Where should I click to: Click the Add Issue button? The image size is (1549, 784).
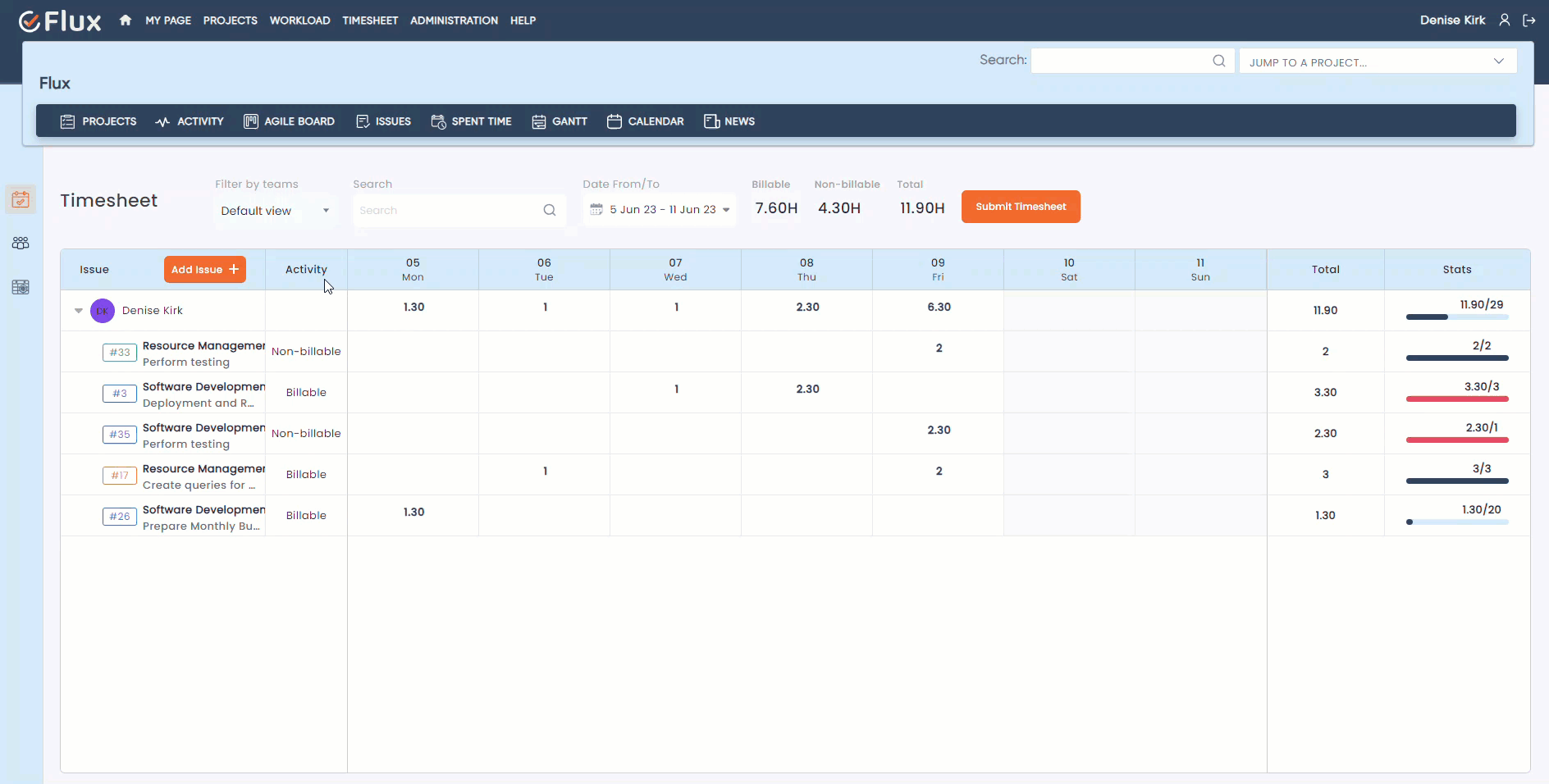pos(204,269)
